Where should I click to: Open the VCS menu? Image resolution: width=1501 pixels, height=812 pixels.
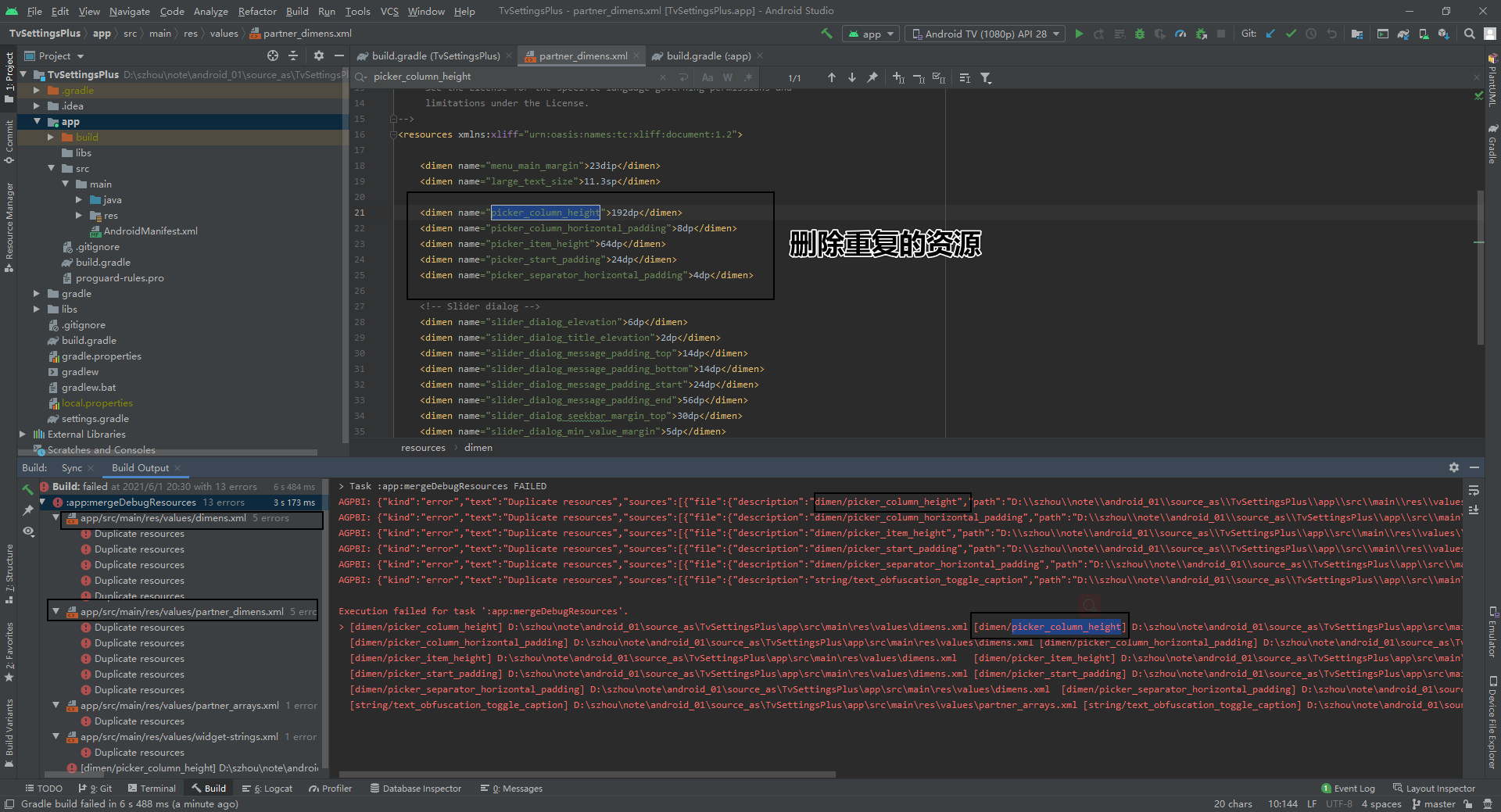click(389, 11)
